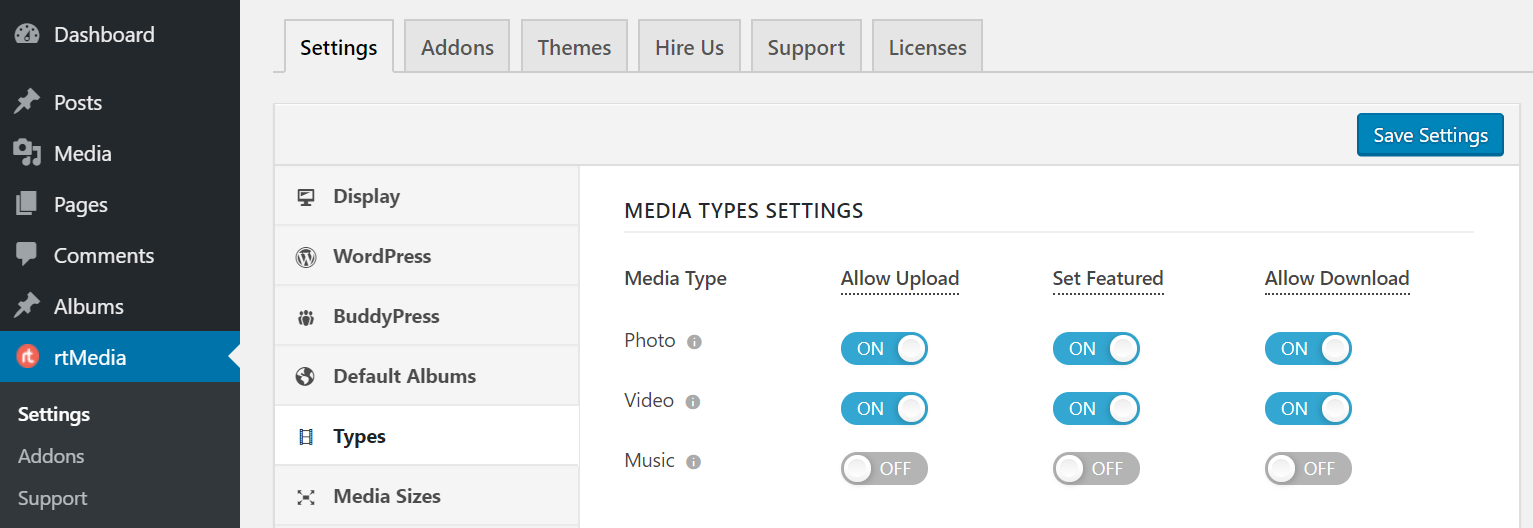Click the info icon next to Photo

pos(695,342)
